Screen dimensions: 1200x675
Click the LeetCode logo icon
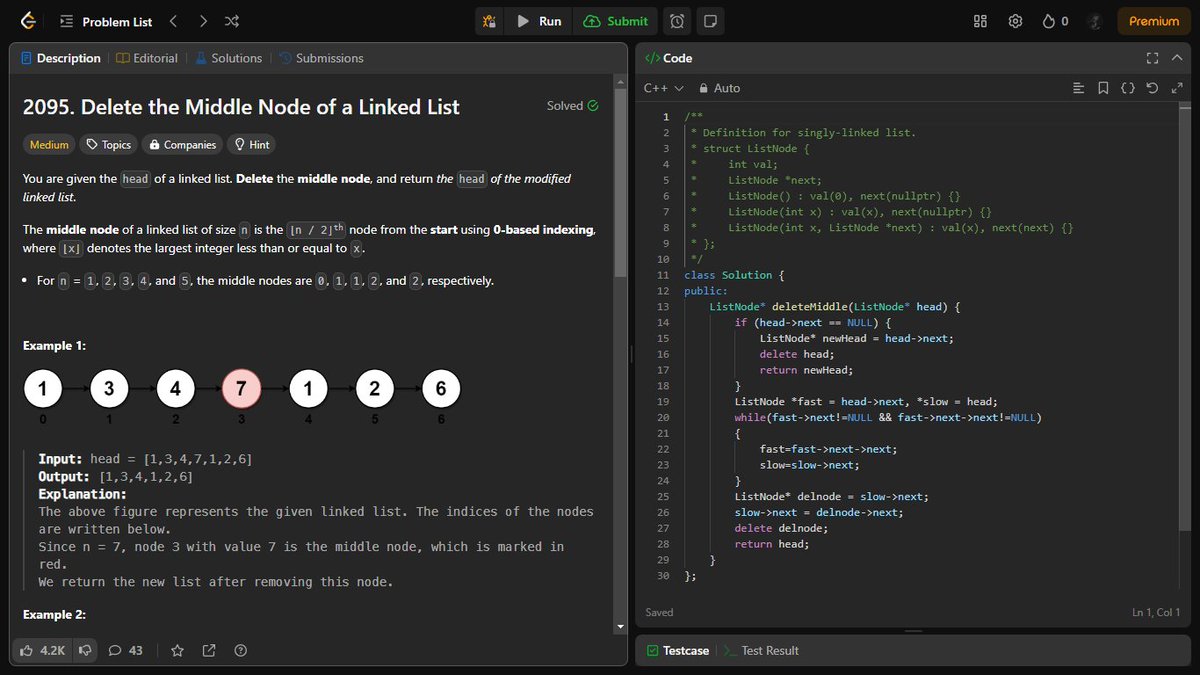point(28,21)
